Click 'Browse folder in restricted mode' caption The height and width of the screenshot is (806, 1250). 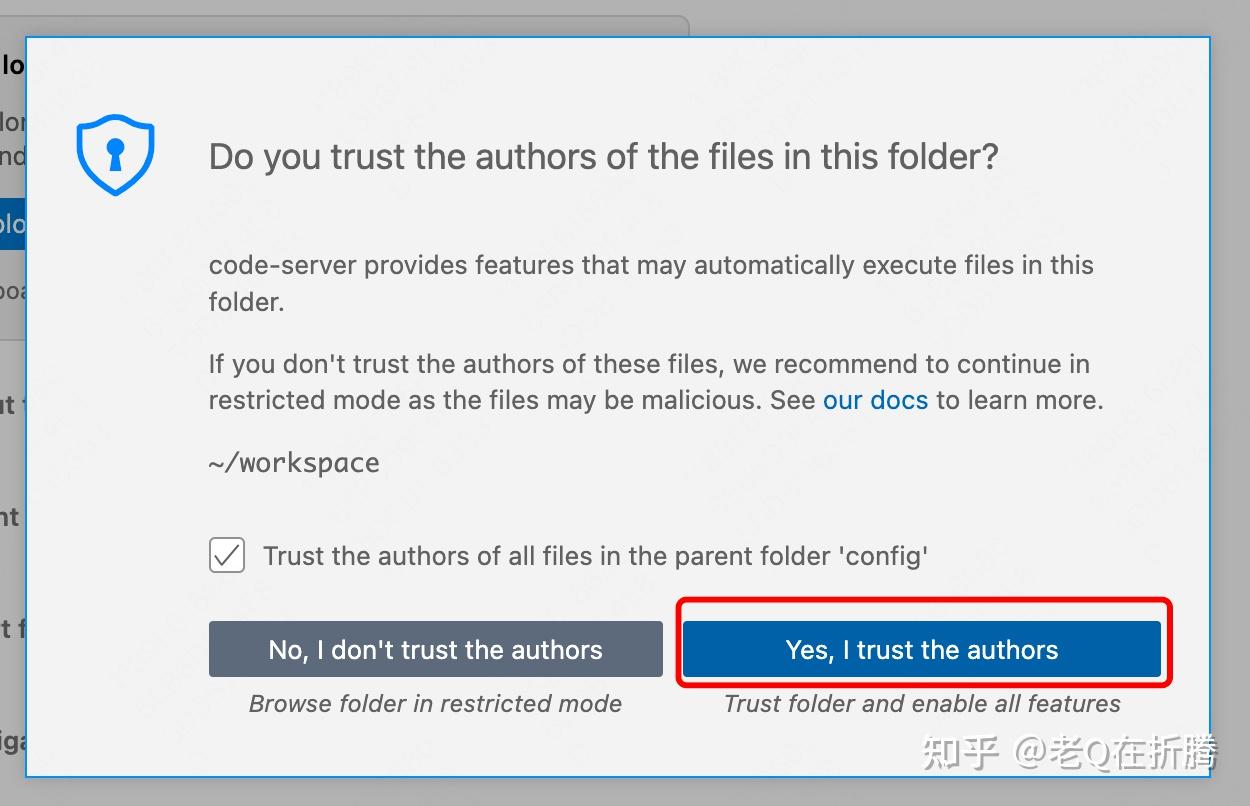coord(435,703)
